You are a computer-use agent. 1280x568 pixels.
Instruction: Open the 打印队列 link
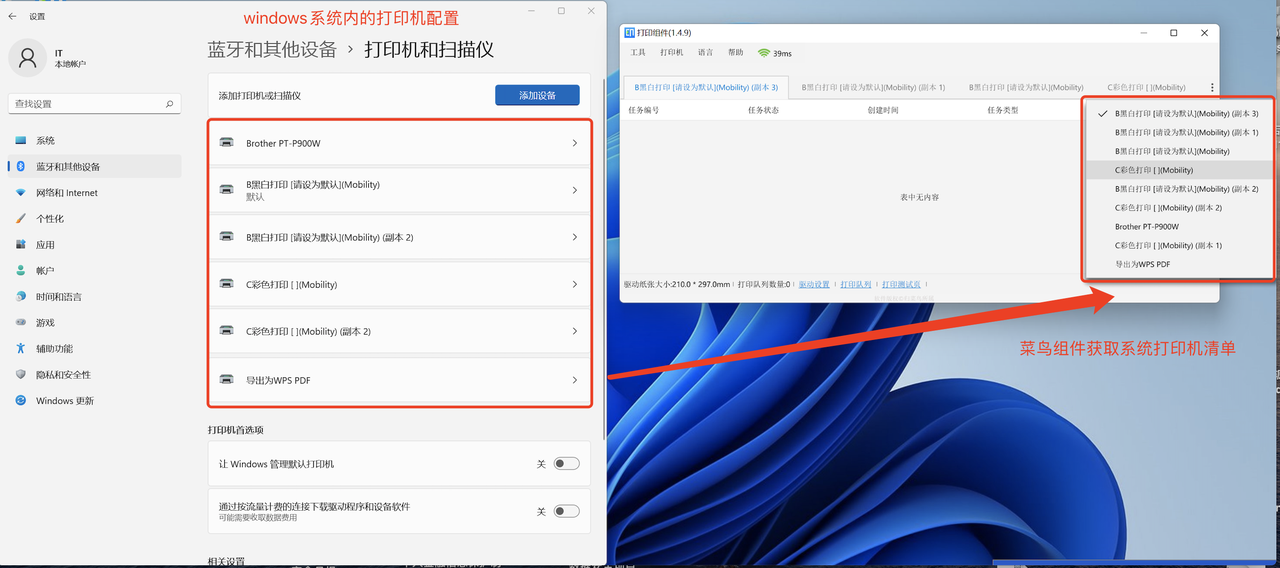(x=856, y=285)
